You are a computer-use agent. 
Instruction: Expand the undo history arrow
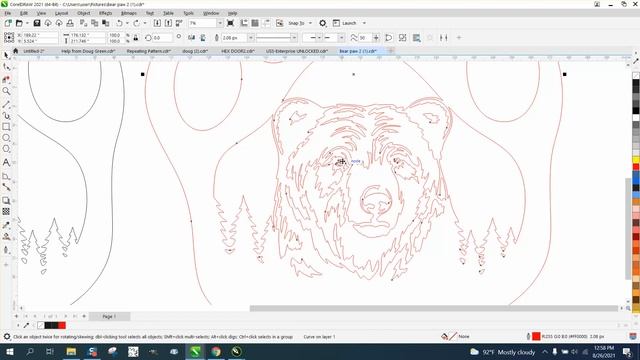127,23
